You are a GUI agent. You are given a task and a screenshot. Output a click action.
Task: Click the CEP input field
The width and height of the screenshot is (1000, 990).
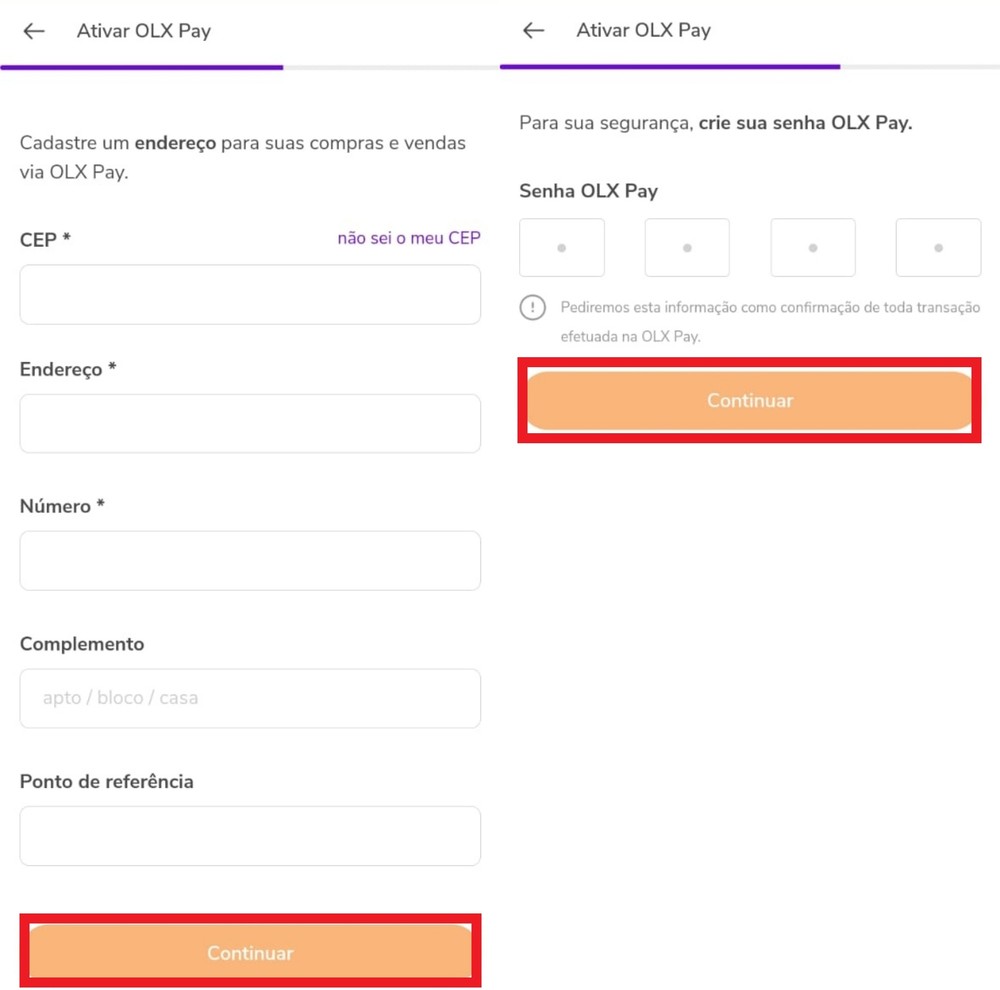click(x=250, y=294)
